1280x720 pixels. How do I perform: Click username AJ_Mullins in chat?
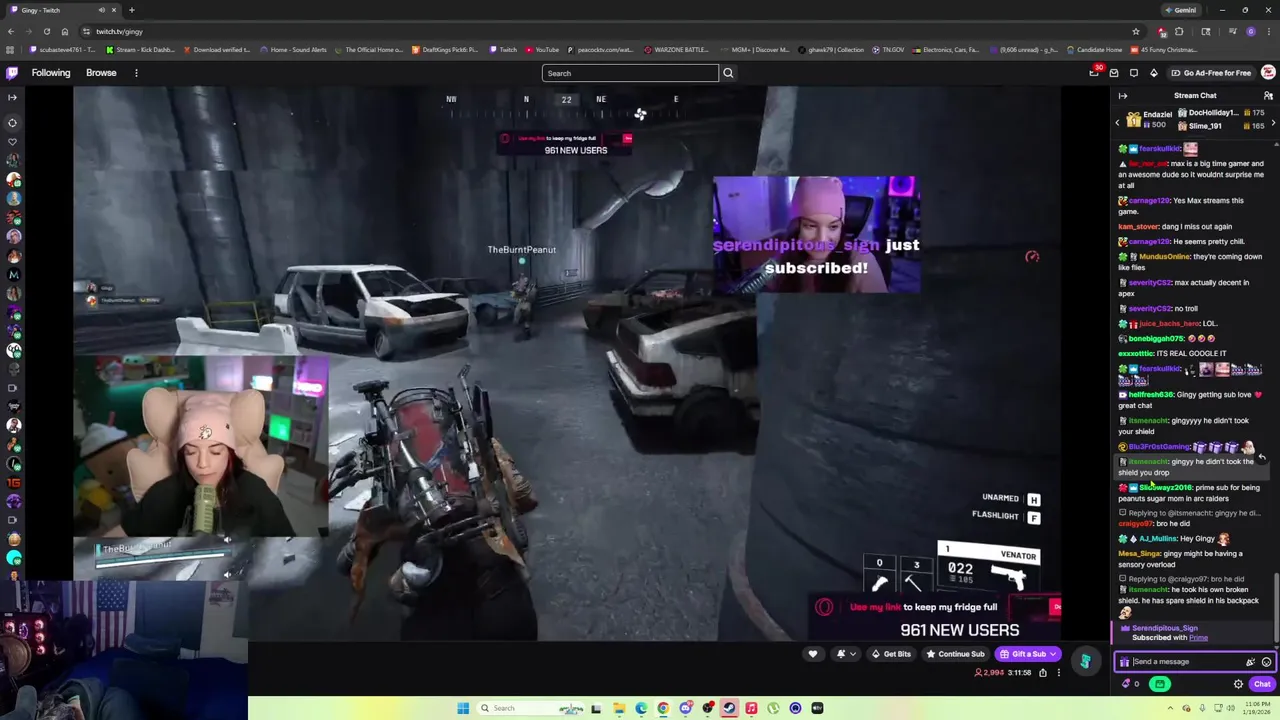1158,539
